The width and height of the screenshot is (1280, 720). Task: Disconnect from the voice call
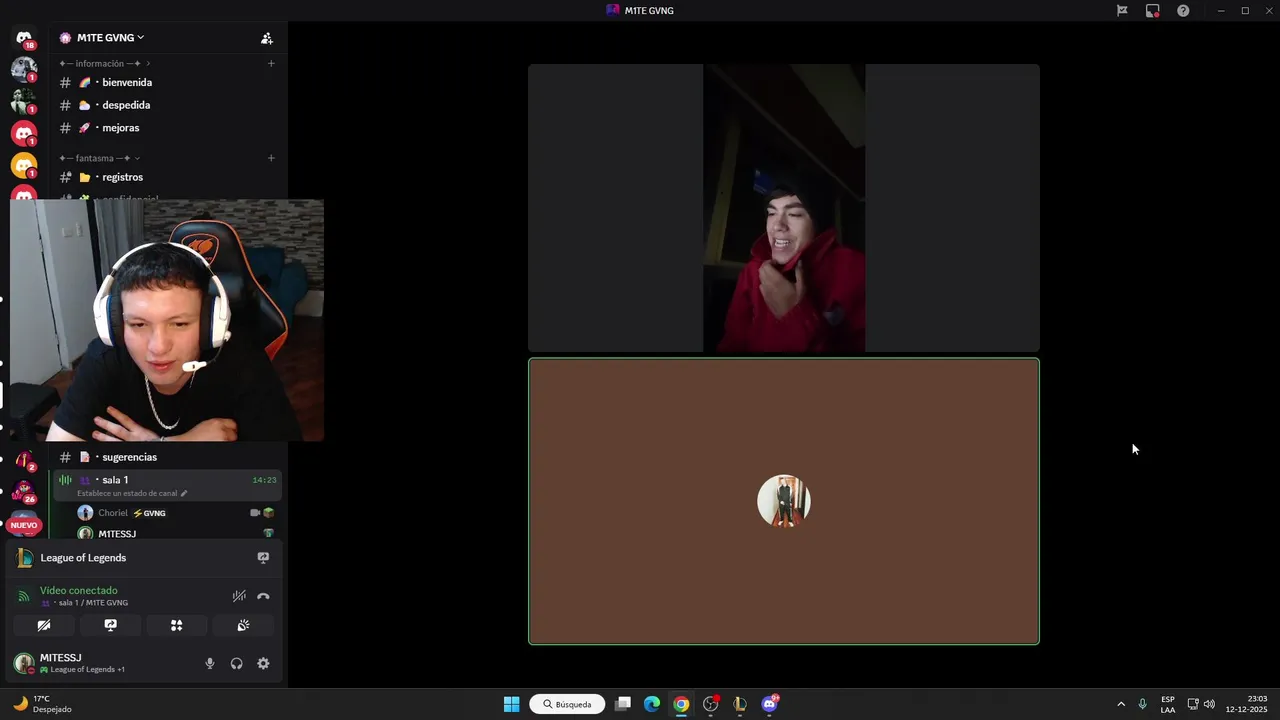point(263,596)
